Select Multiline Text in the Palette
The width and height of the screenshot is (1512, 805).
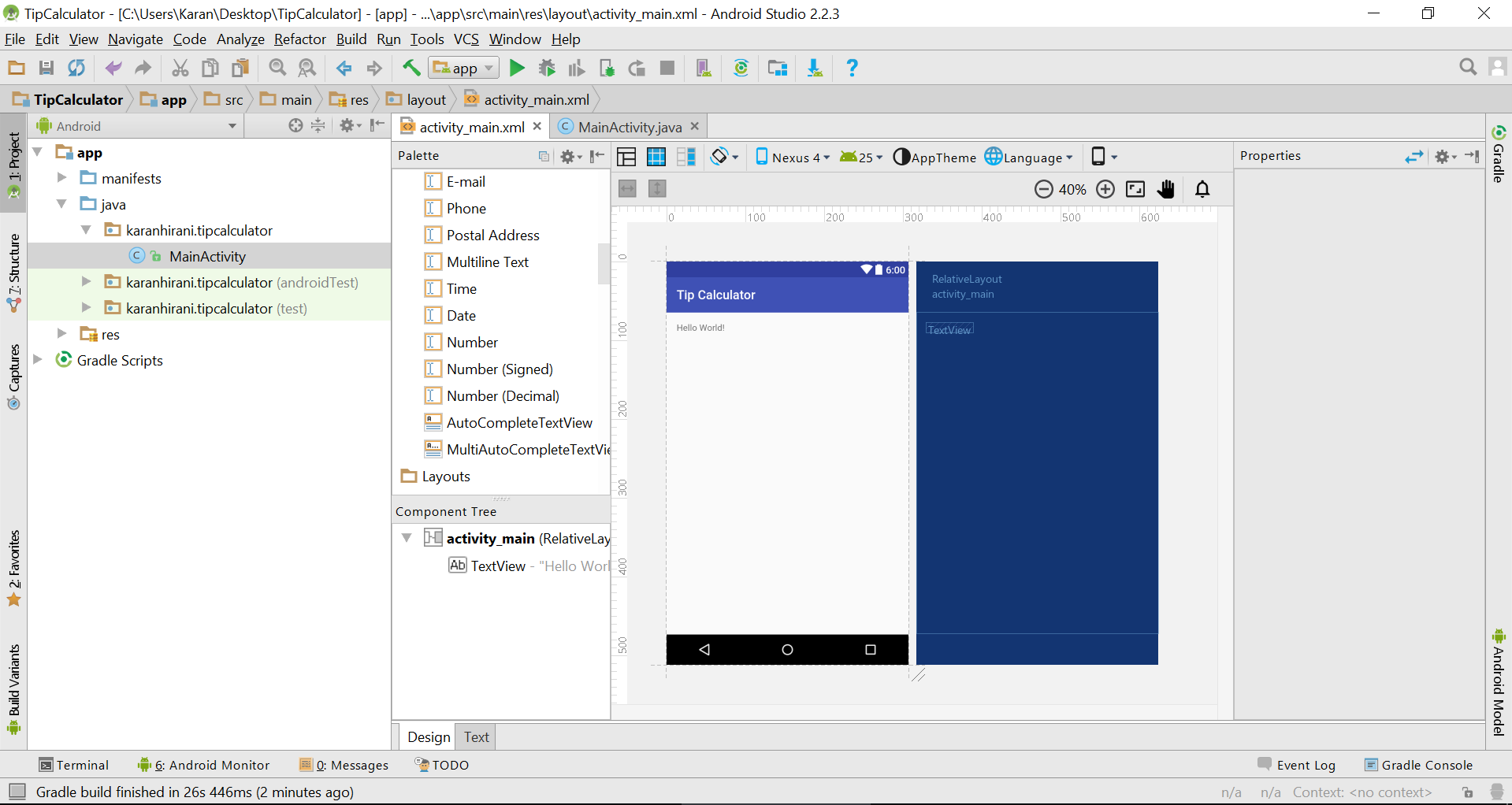(487, 262)
